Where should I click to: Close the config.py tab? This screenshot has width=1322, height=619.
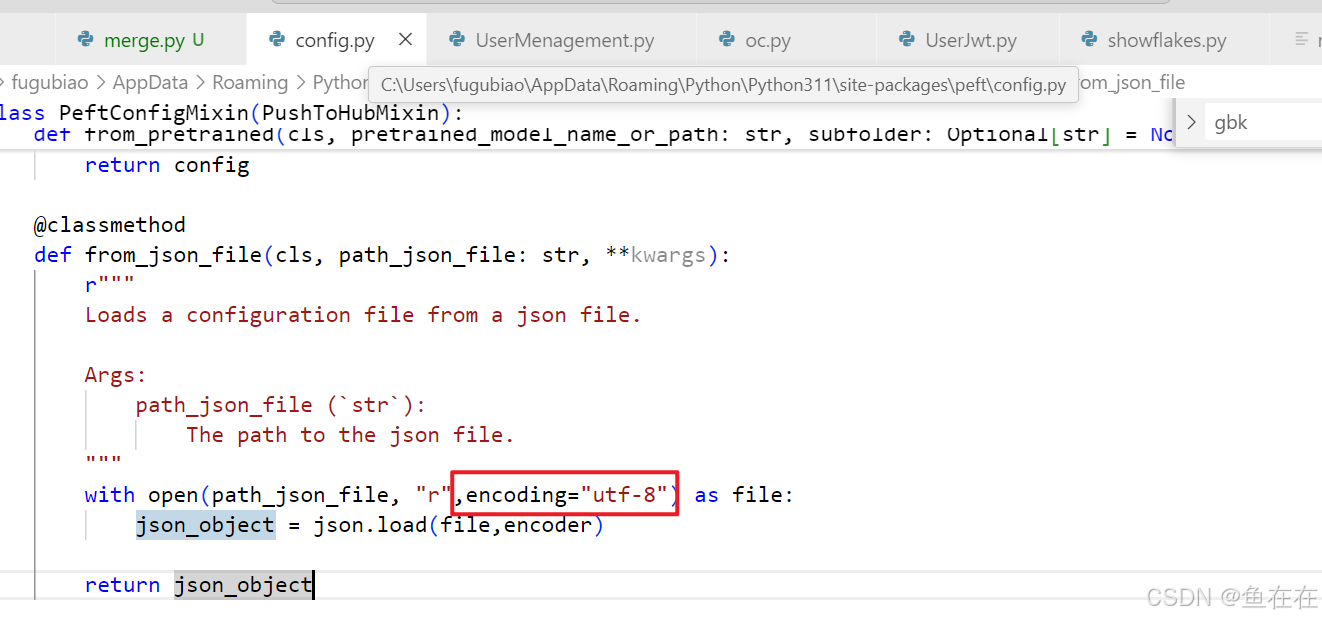pos(405,40)
